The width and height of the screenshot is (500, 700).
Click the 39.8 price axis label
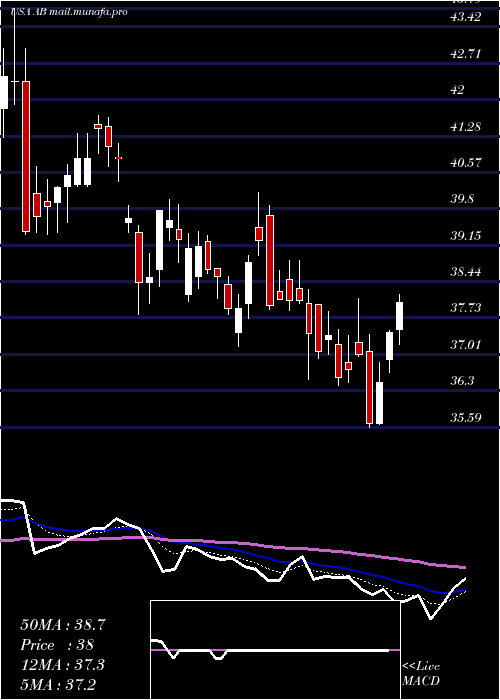pos(462,199)
